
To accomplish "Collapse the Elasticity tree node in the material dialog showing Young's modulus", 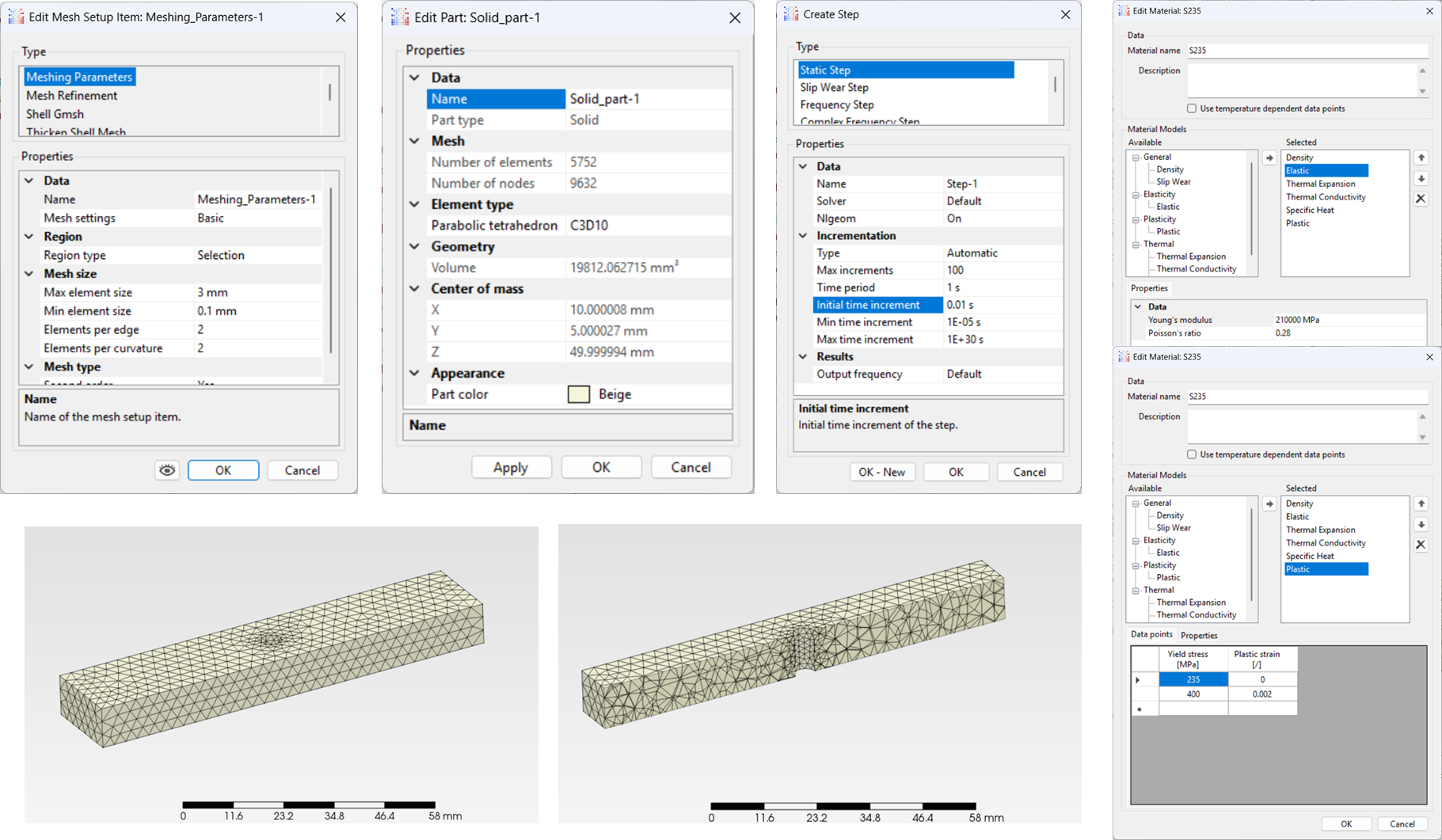I will tap(1136, 195).
